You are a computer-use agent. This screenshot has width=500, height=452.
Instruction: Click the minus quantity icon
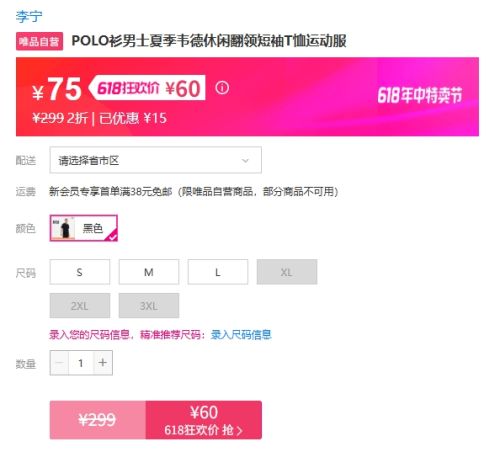59,363
